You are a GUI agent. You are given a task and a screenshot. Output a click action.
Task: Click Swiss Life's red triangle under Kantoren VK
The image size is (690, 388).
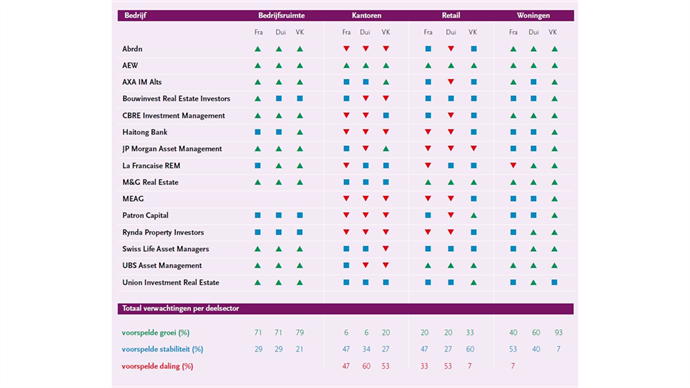386,249
